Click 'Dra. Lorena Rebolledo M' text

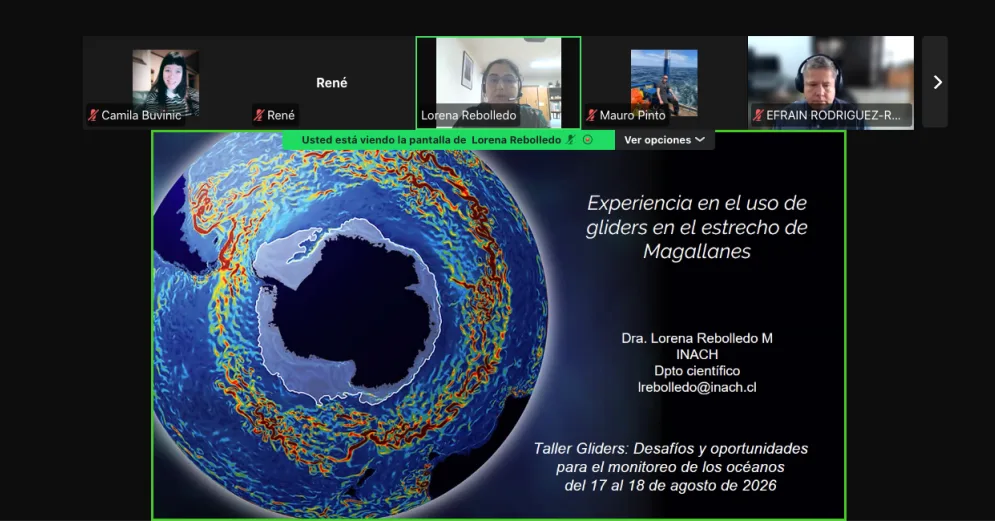(697, 338)
